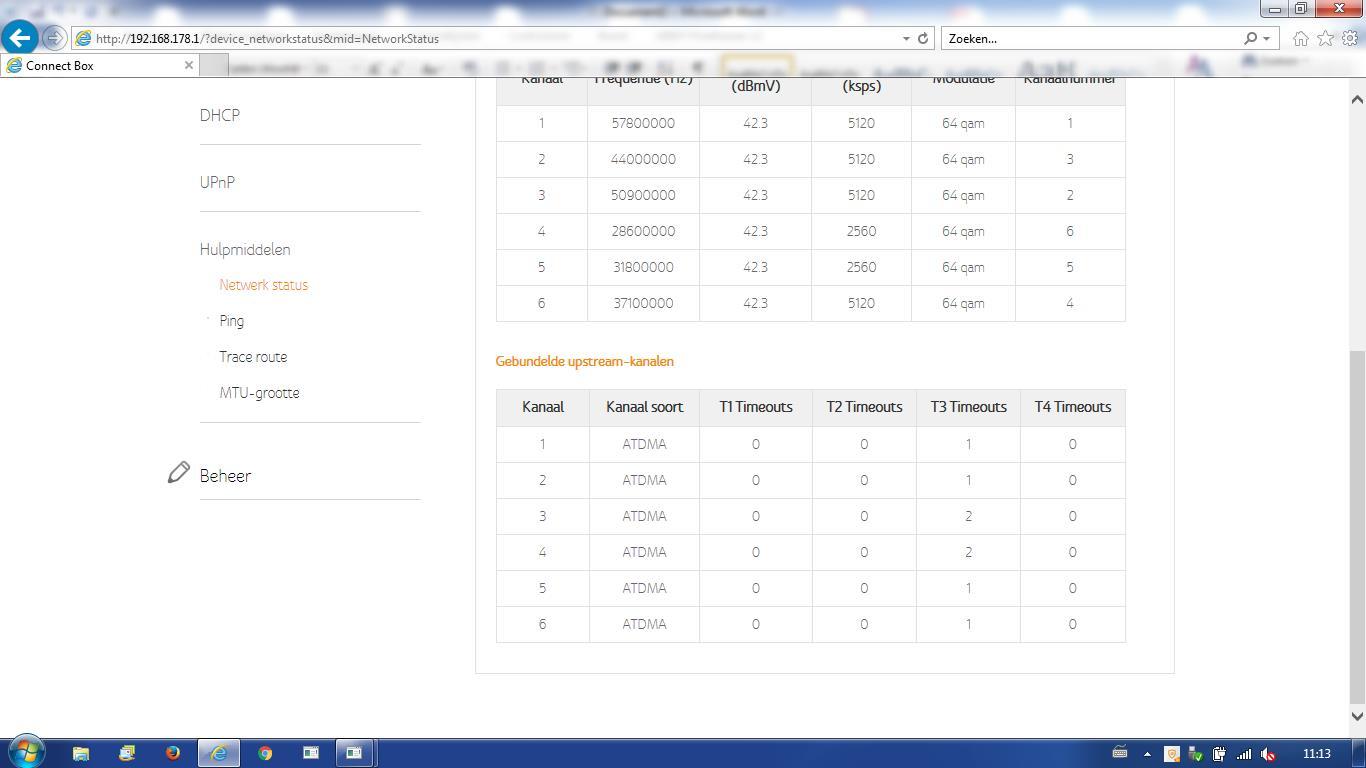Click the Beheer pencil icon
The image size is (1366, 768).
[x=179, y=473]
